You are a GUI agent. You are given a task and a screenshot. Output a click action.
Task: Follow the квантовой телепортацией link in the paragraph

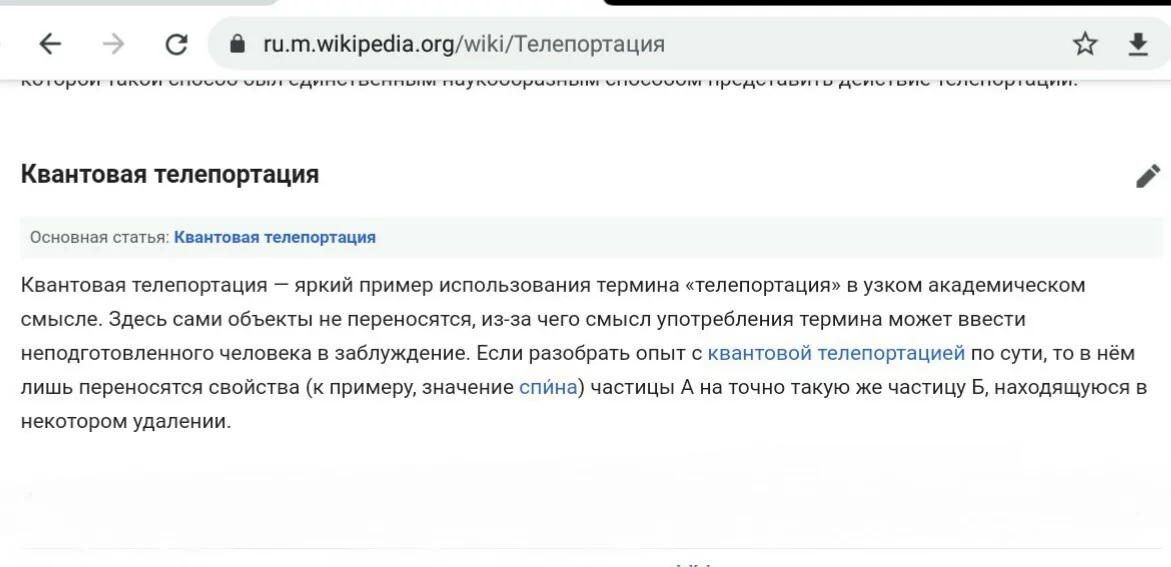[x=836, y=353]
